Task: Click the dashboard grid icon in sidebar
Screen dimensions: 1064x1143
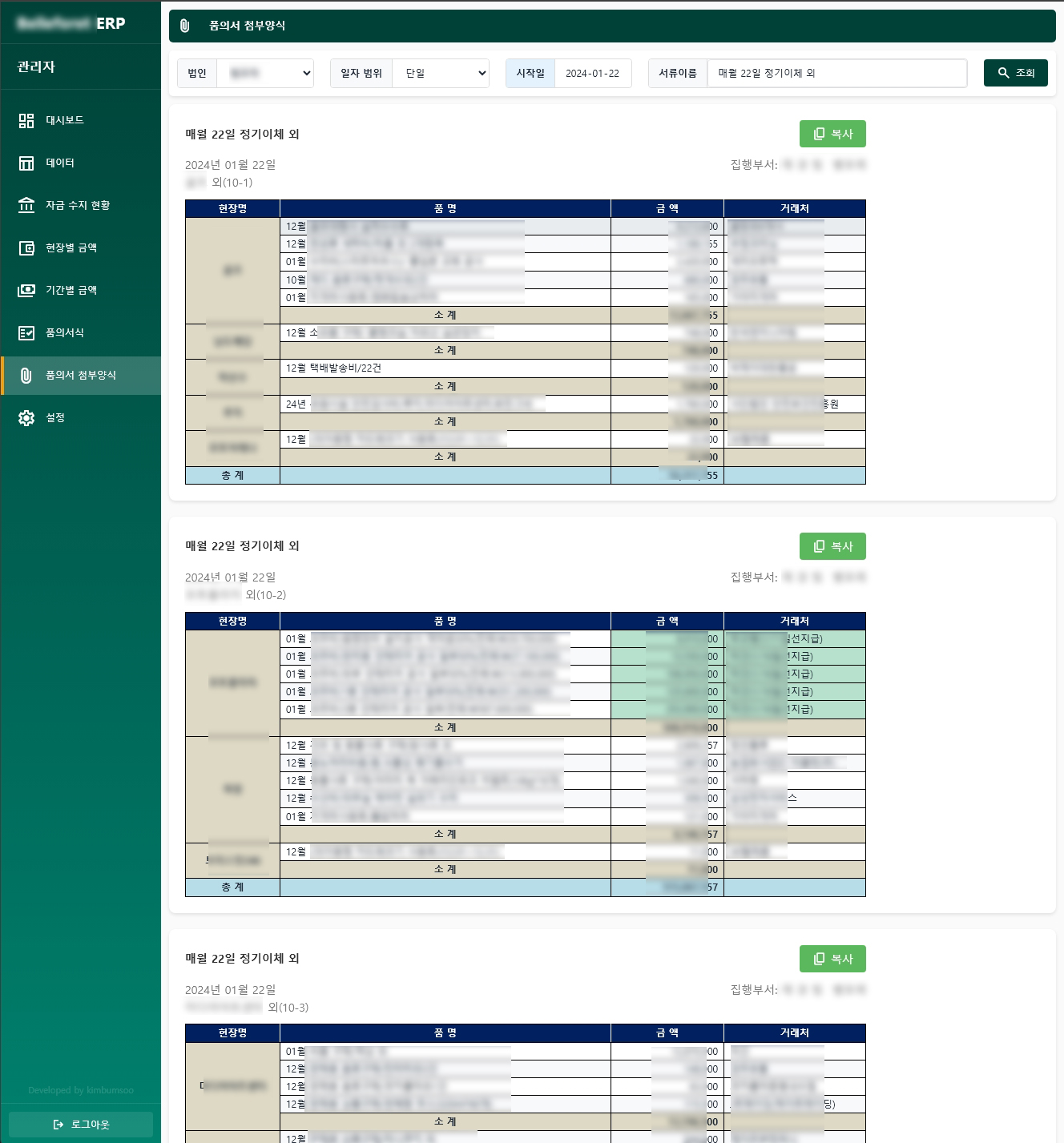Action: [26, 120]
